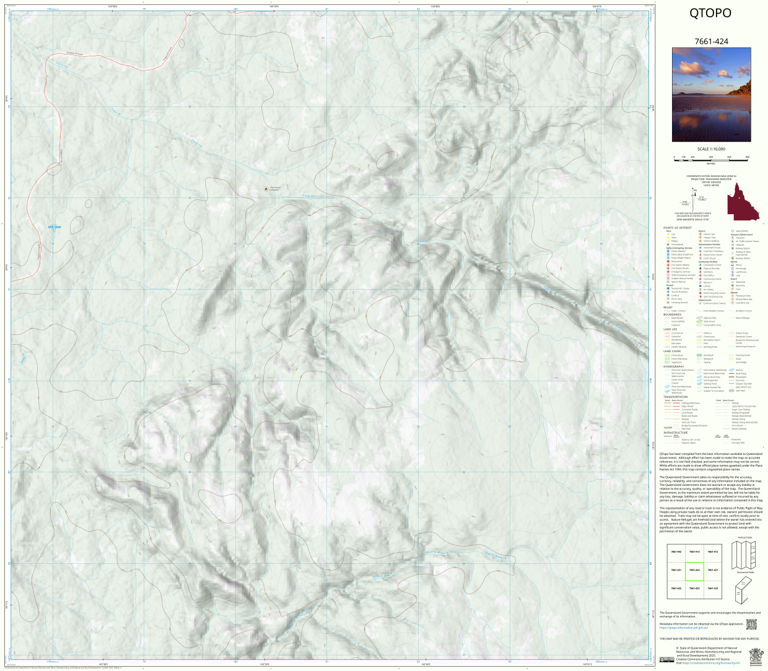Click the QR code
The width and height of the screenshot is (768, 671).
(x=751, y=624)
